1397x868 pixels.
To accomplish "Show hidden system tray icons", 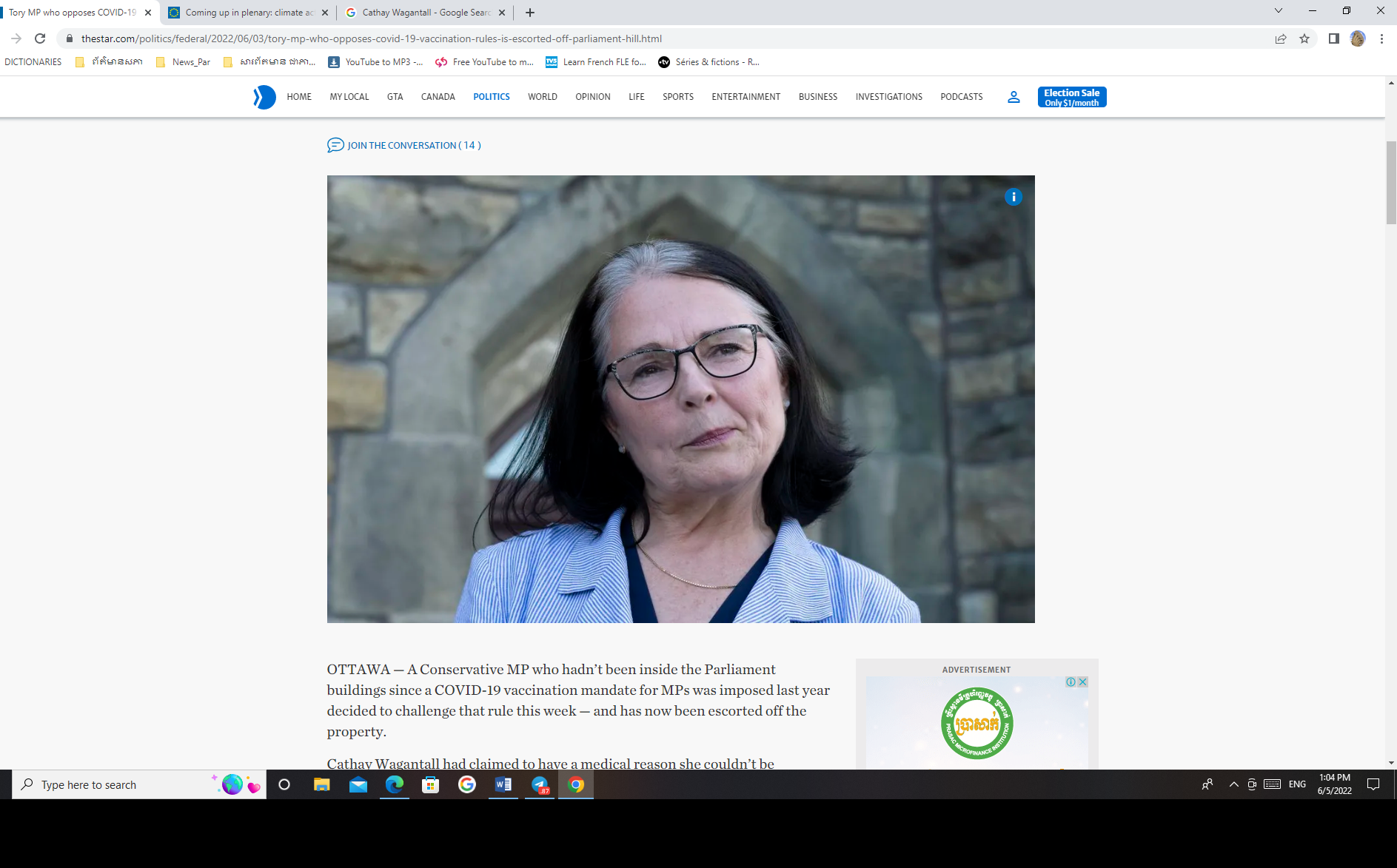I will click(1233, 784).
